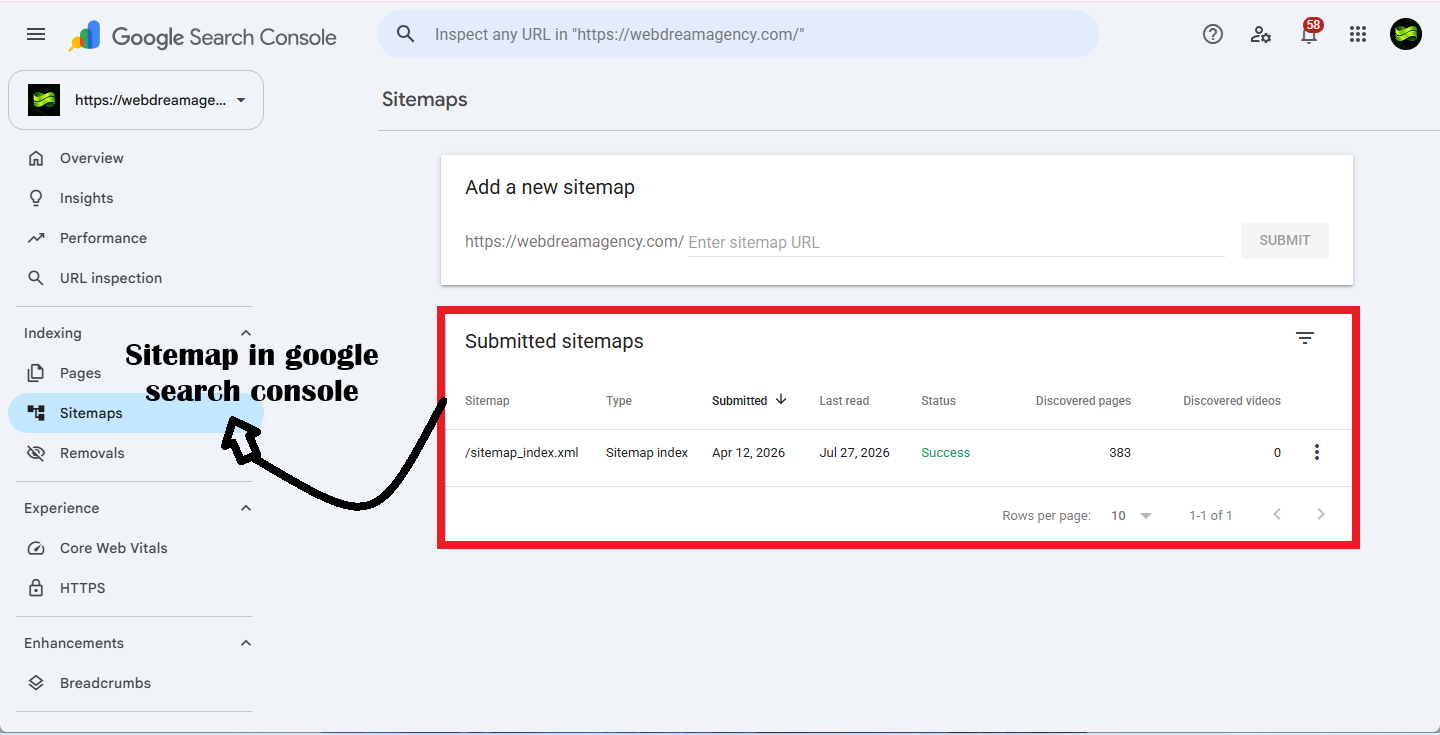The width and height of the screenshot is (1440, 735).
Task: Go to previous page of sitemaps
Action: (1277, 514)
